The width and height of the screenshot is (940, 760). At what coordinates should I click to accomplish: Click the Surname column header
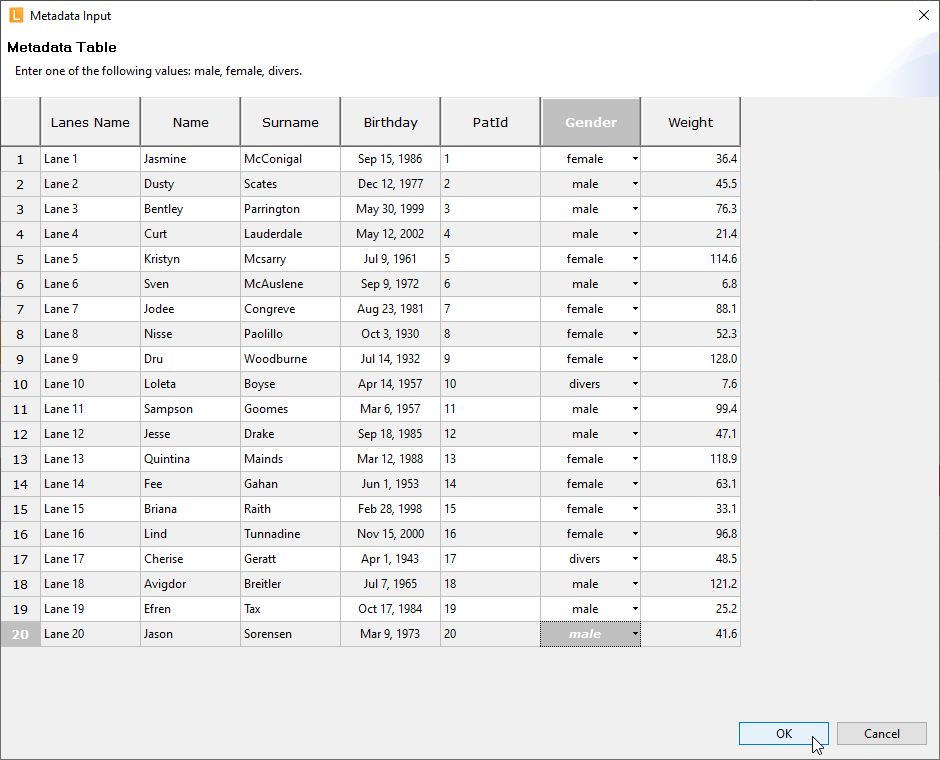[290, 122]
